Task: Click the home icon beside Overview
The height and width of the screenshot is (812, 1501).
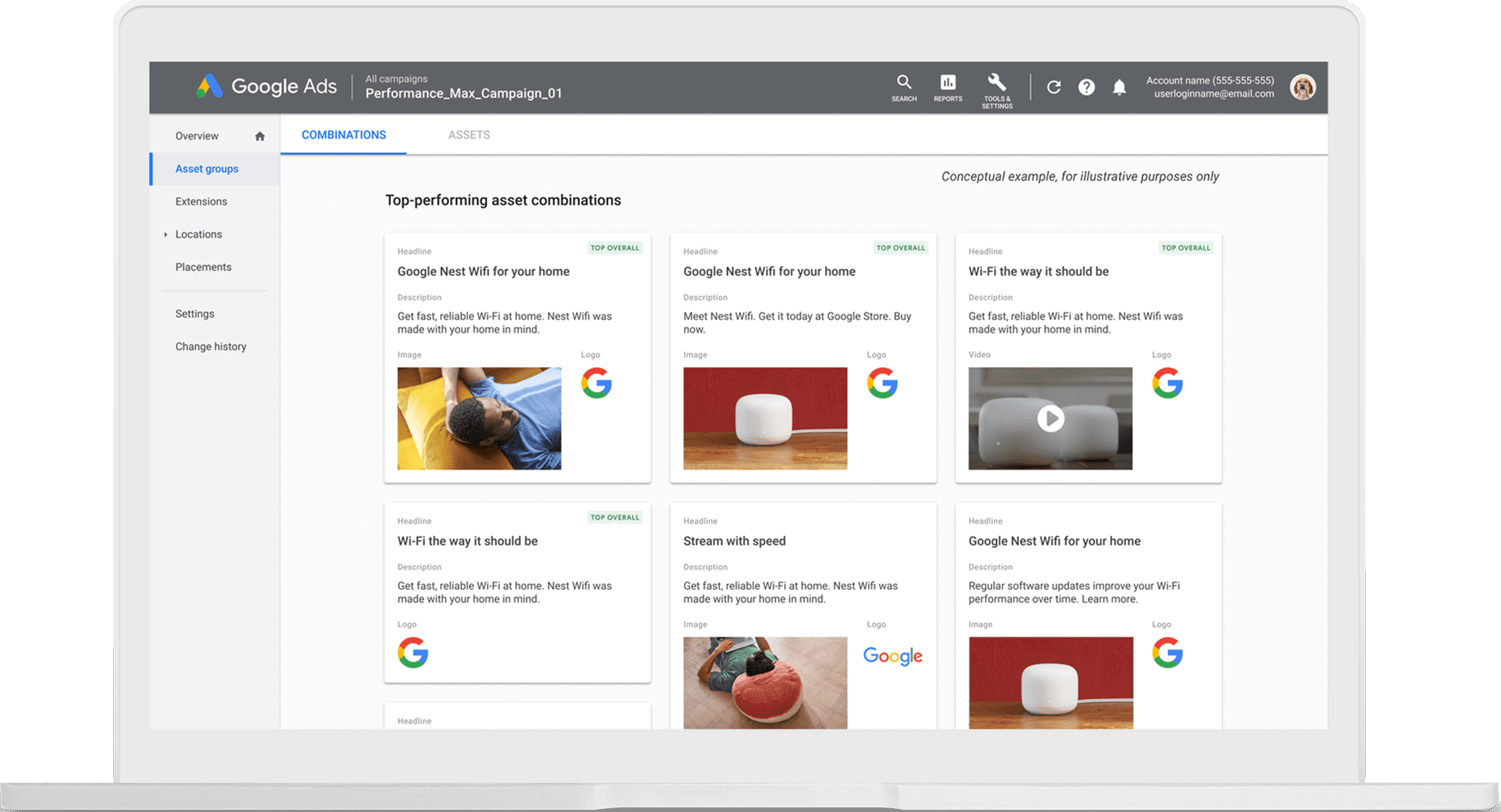Action: pyautogui.click(x=260, y=136)
